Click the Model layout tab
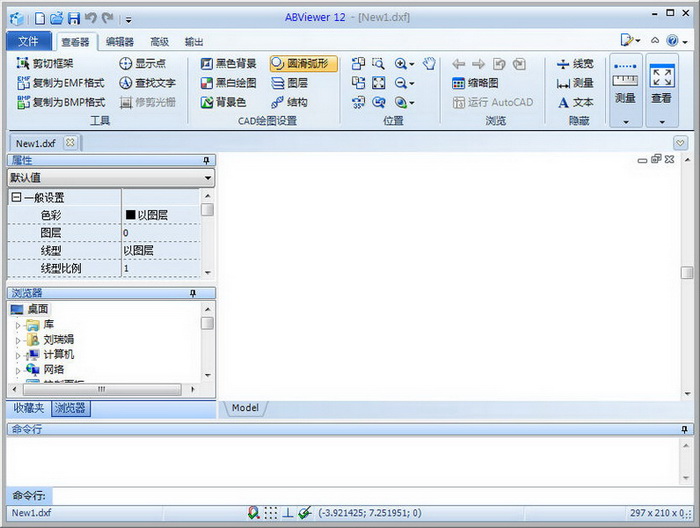Screen dimensions: 700x528 tap(246, 408)
